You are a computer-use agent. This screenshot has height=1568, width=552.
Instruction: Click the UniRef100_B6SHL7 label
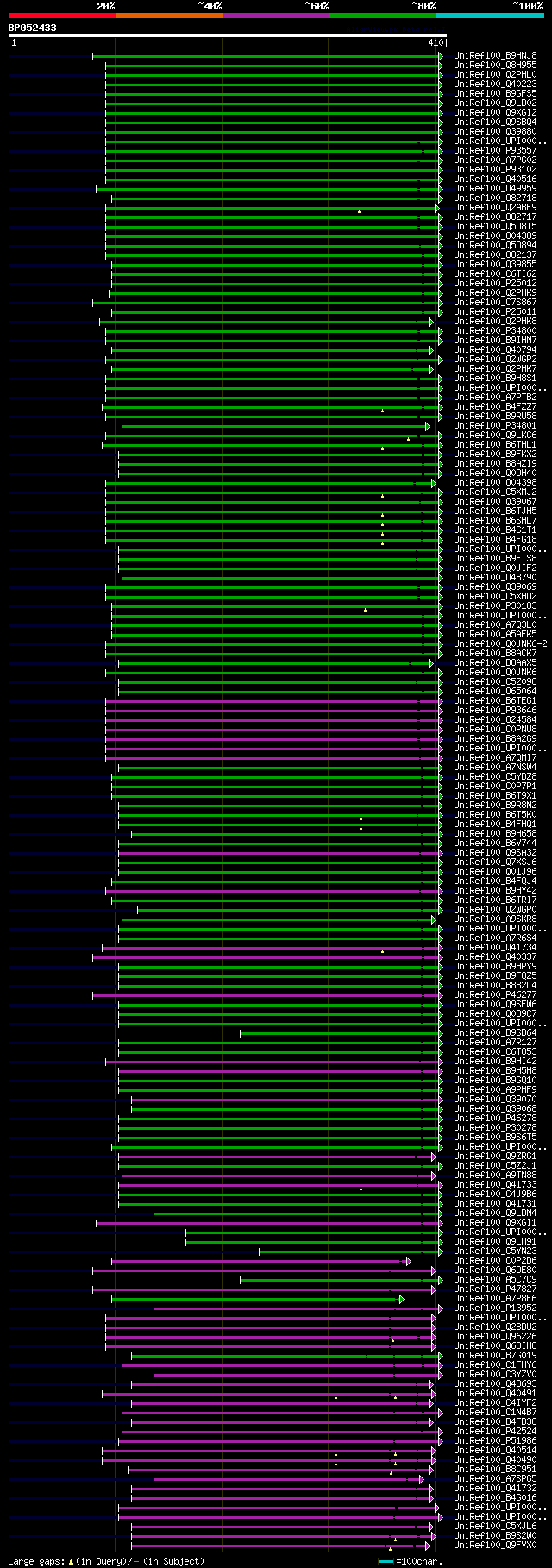(495, 521)
